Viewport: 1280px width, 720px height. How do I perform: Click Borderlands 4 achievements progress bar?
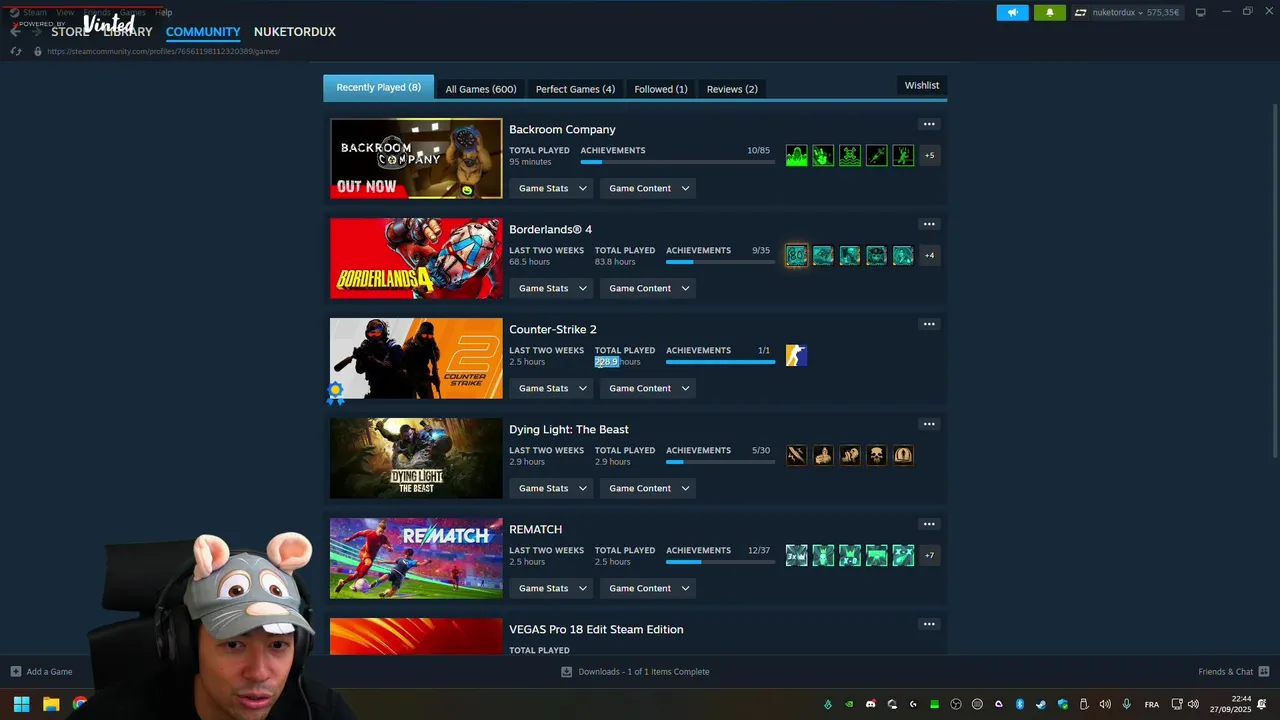click(x=720, y=262)
